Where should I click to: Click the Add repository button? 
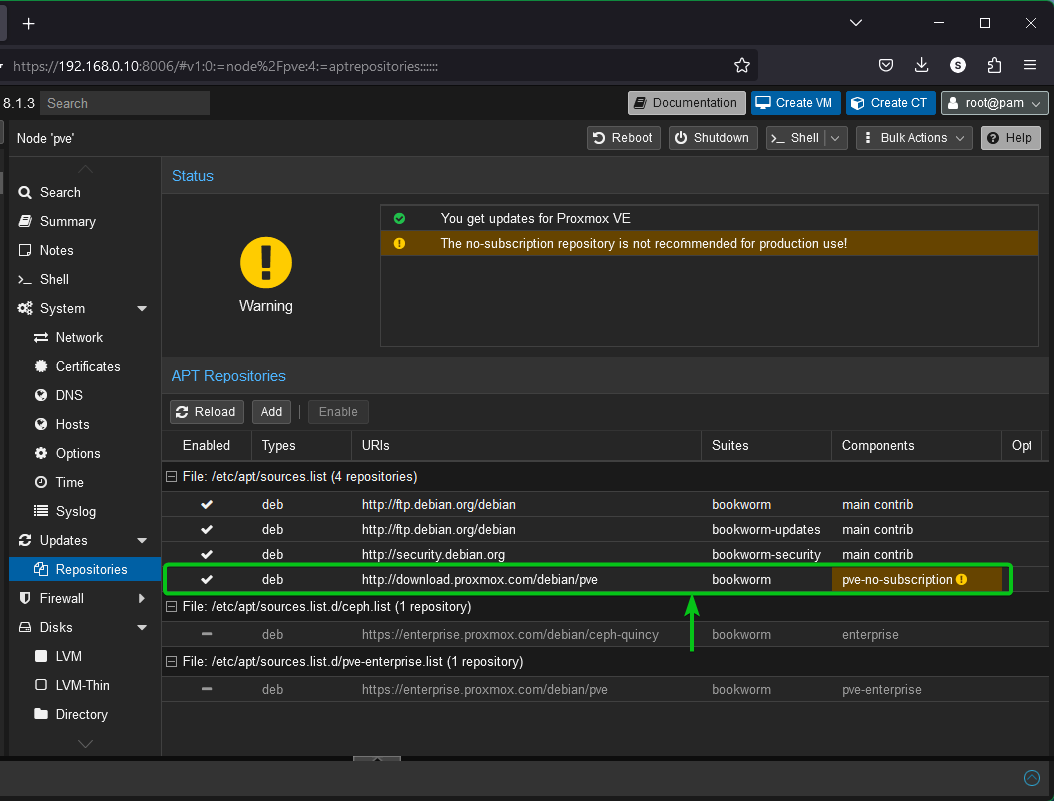point(271,412)
